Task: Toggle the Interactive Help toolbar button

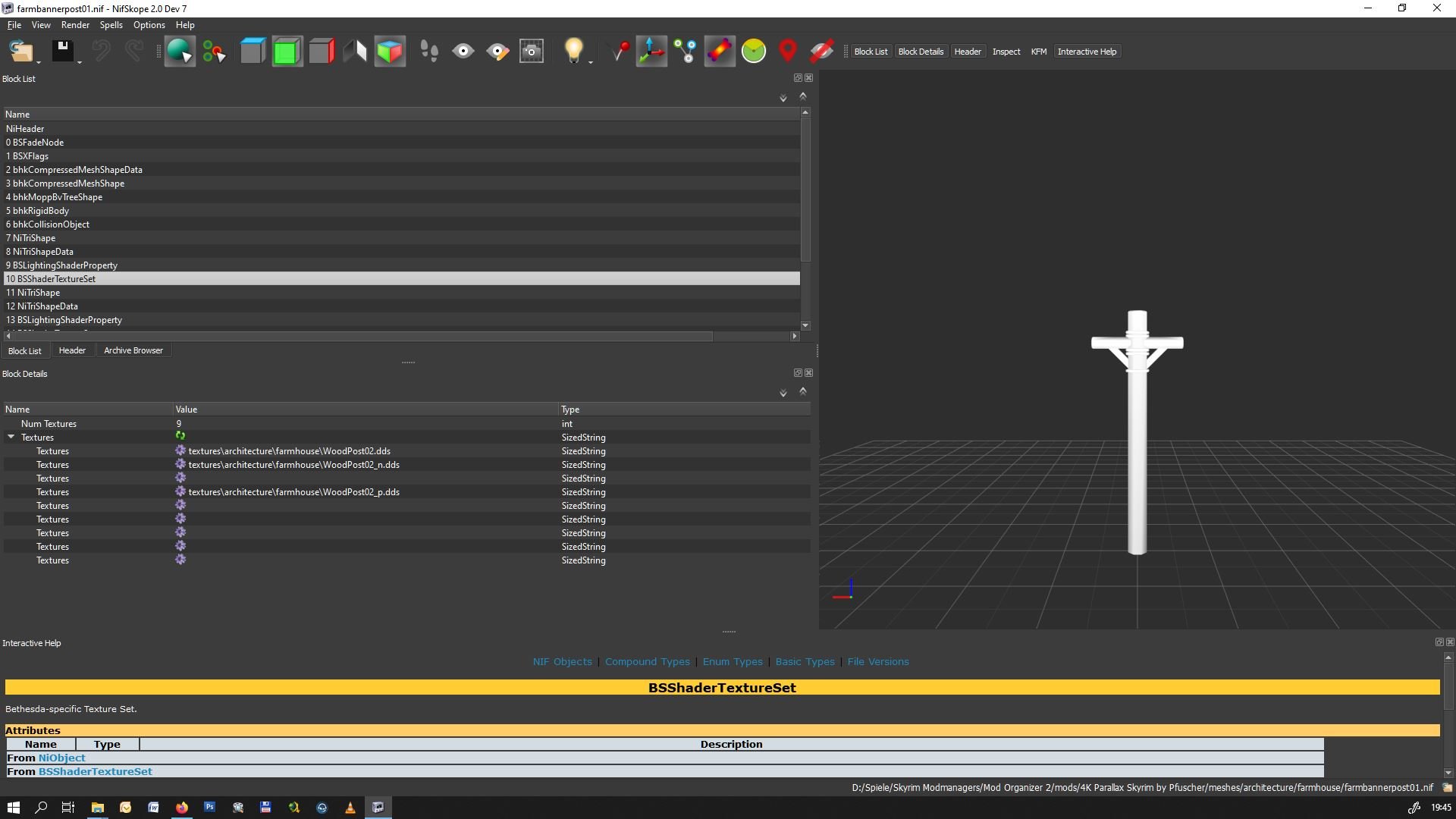Action: (1087, 52)
